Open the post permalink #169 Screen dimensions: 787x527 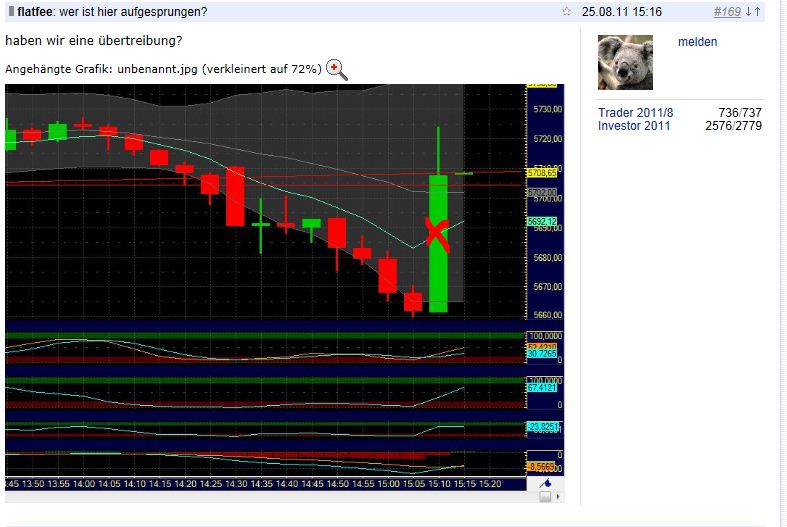coord(726,12)
